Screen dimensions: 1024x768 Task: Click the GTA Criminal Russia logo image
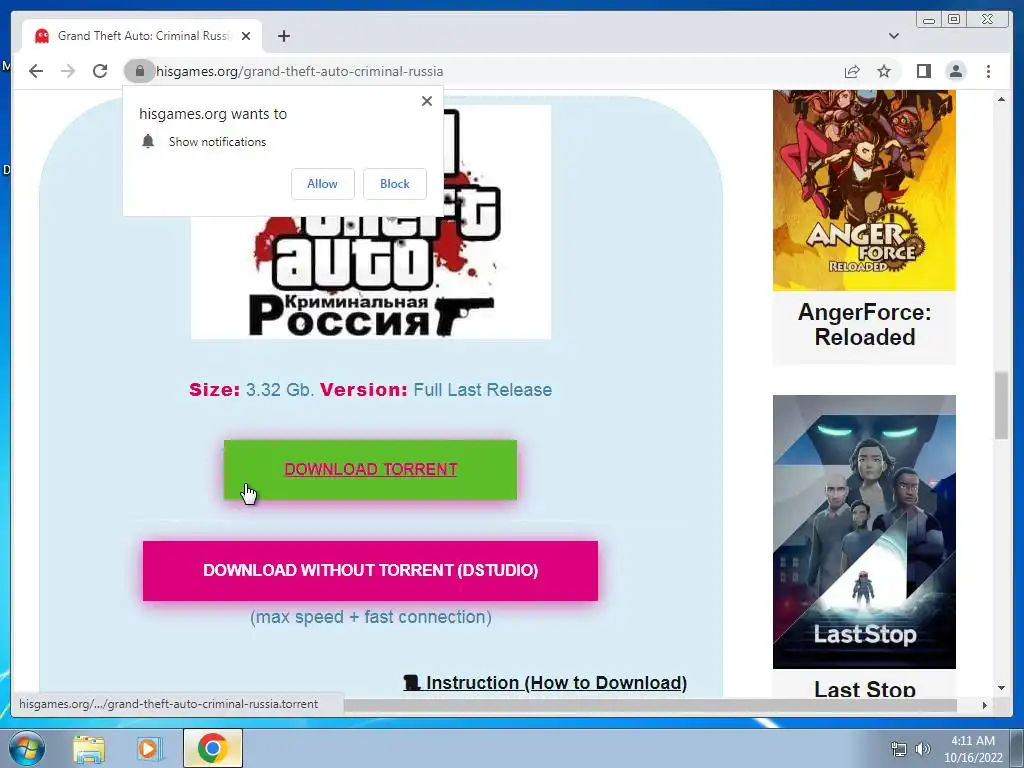click(x=370, y=278)
